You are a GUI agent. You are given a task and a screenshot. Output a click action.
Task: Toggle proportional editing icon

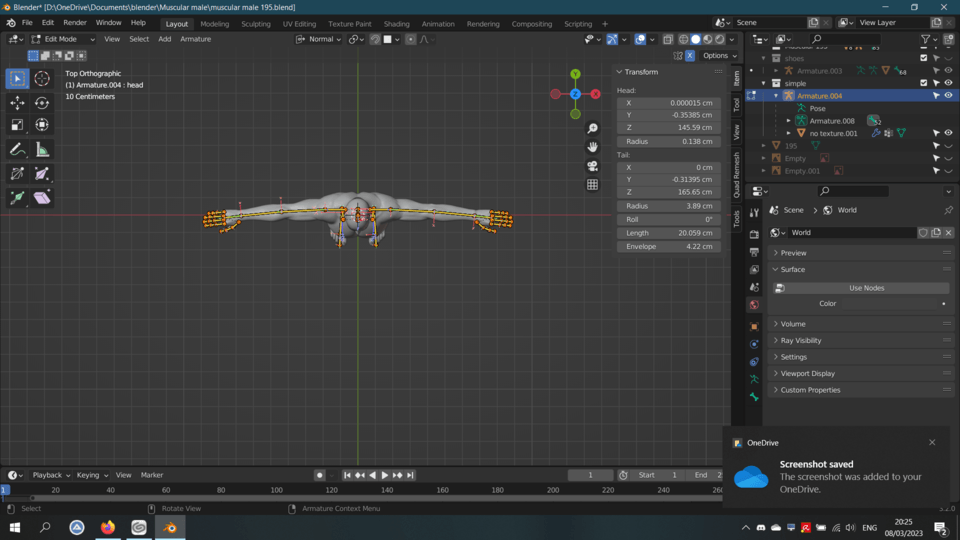pos(411,39)
